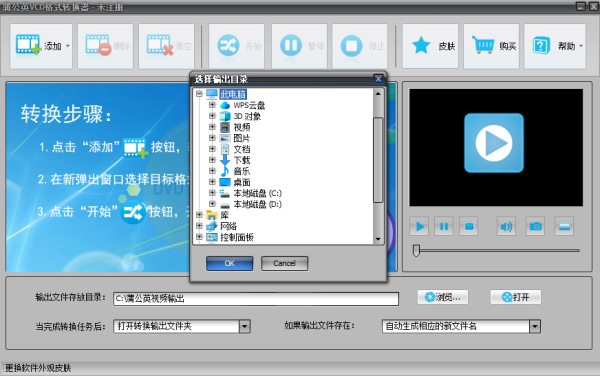
Task: Expand the 视频 node
Action: (212, 127)
